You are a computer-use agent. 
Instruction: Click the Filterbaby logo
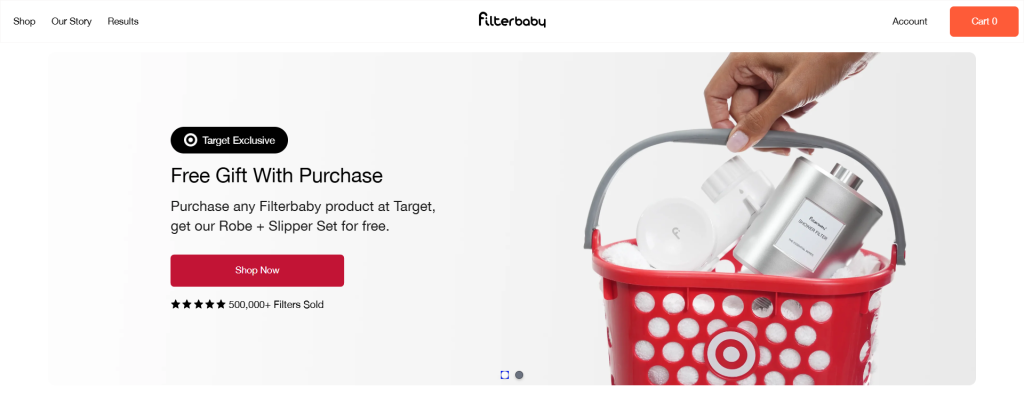tap(512, 20)
